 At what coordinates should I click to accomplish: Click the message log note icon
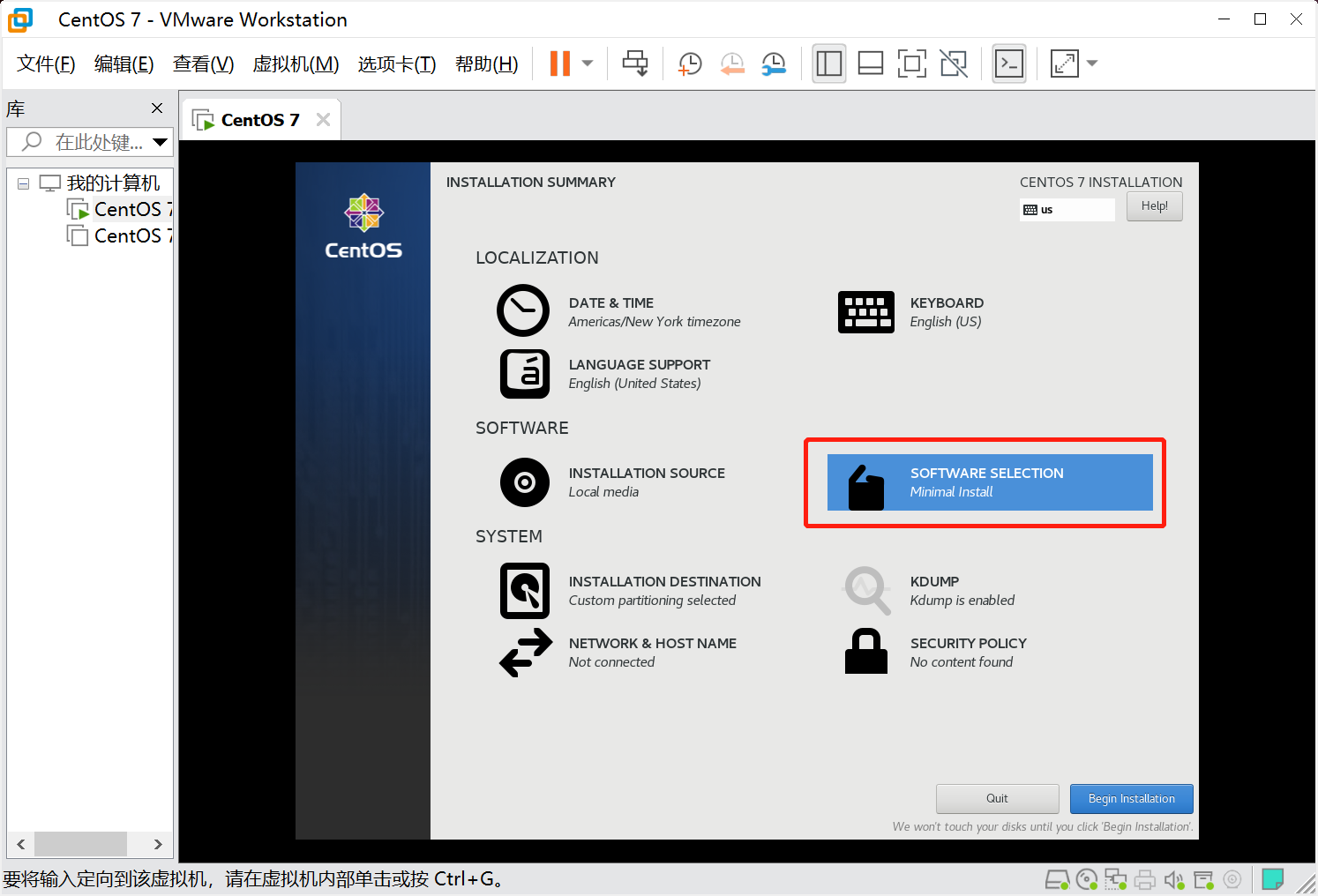click(1272, 879)
